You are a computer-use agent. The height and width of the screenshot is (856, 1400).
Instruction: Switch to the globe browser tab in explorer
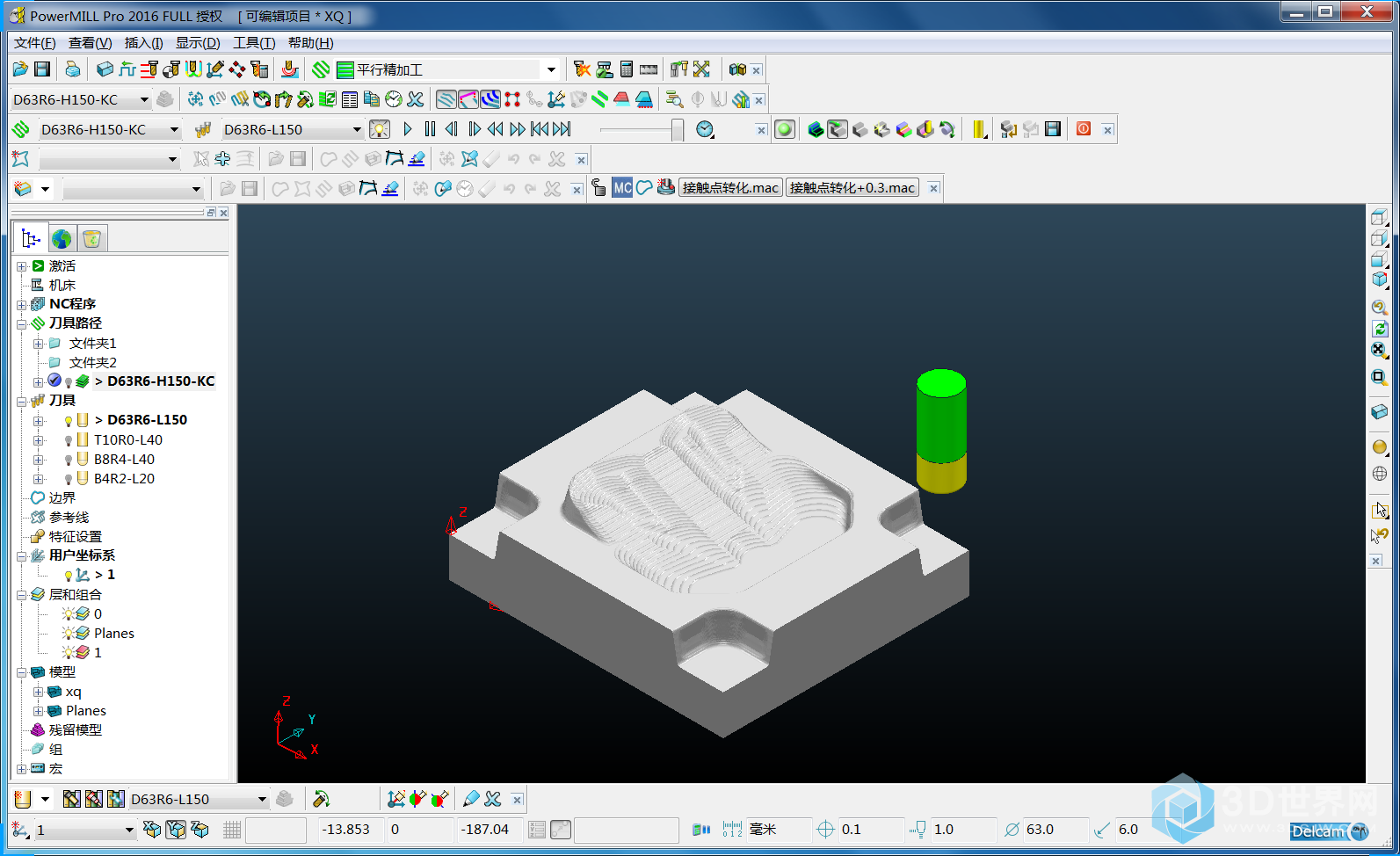point(62,238)
